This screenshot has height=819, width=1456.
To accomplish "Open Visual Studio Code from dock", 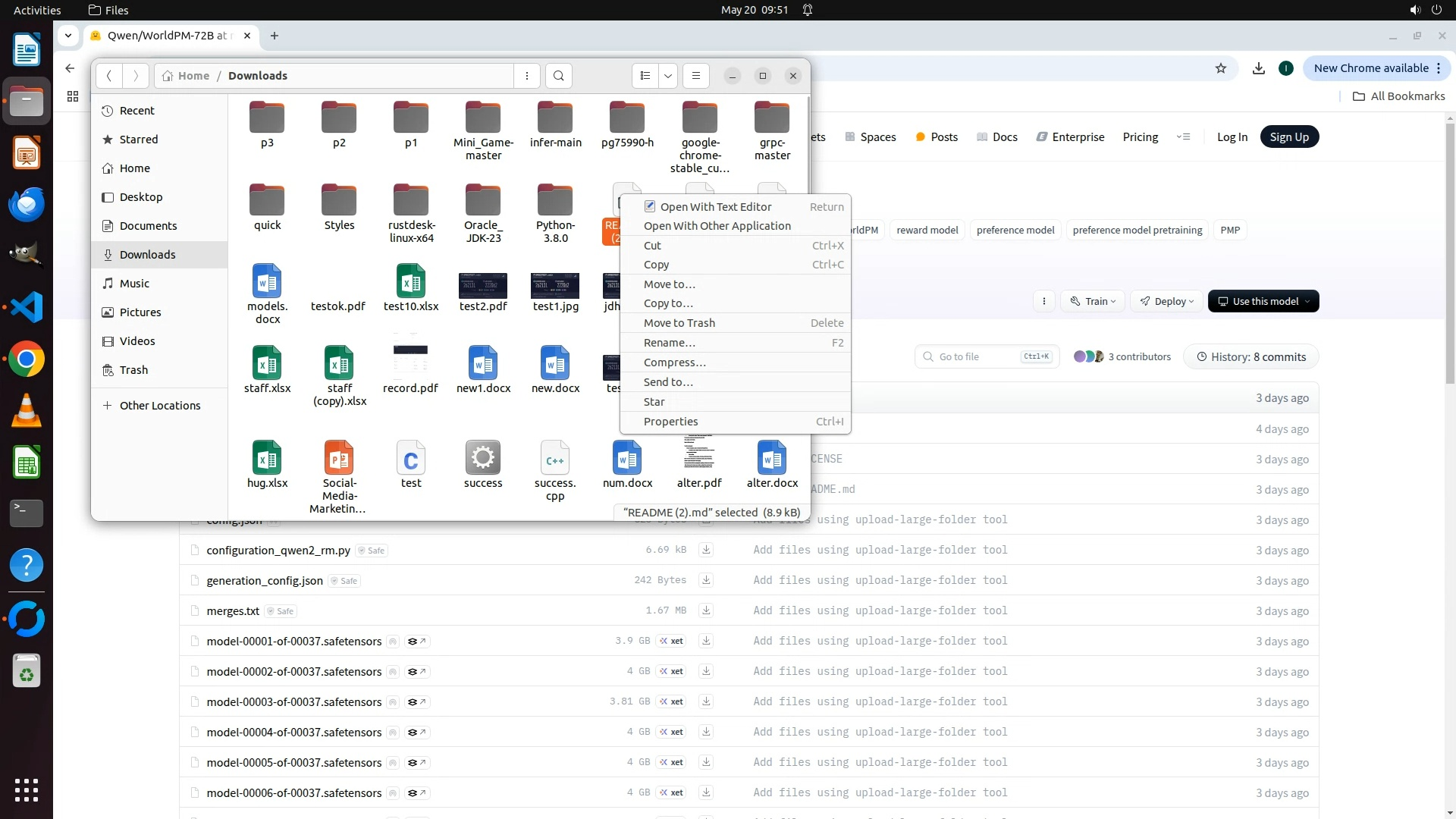I will point(27,307).
